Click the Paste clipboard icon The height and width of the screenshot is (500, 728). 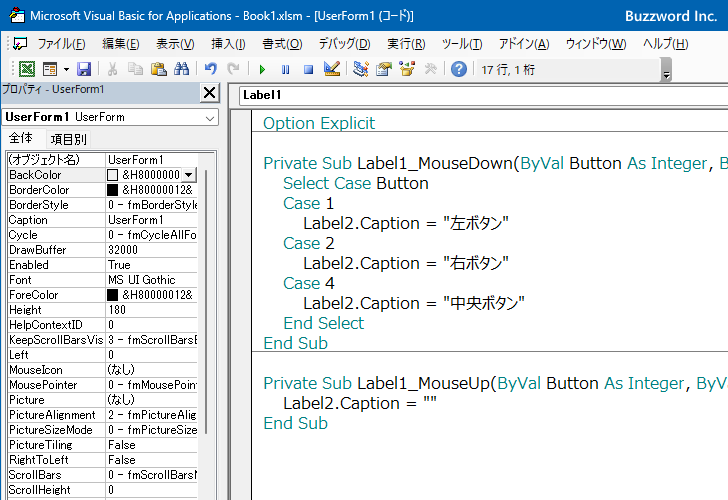point(159,69)
